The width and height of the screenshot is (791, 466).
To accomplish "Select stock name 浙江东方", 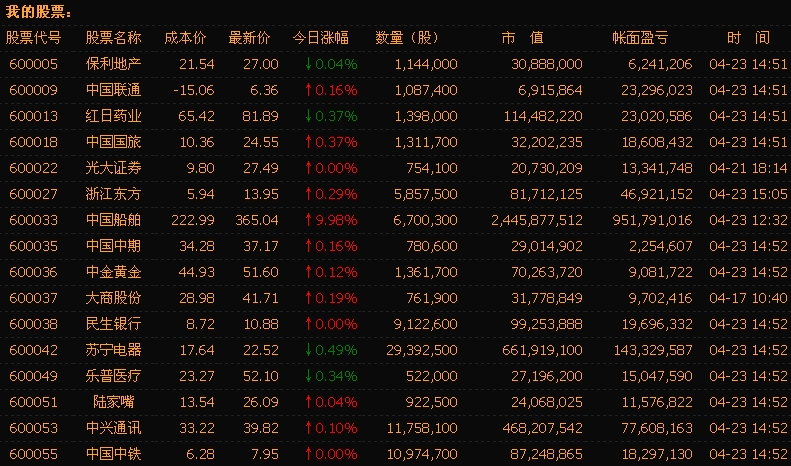I will [114, 194].
